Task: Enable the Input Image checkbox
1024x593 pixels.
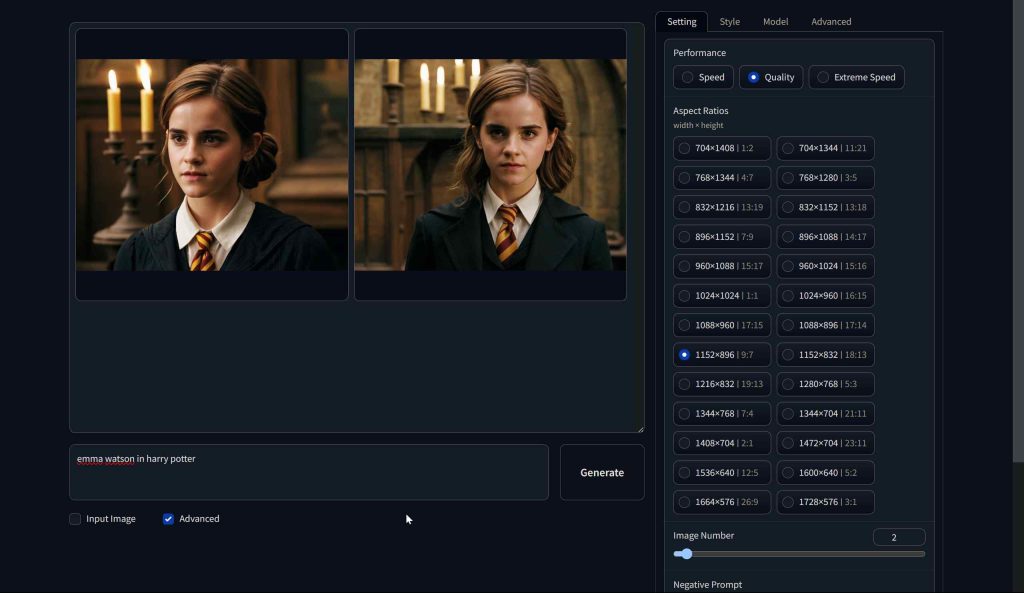Action: (75, 519)
